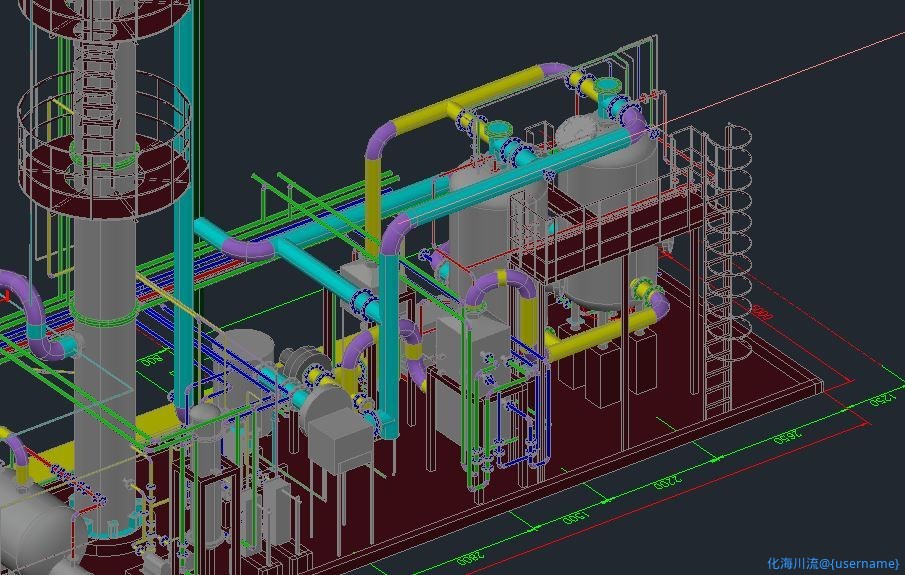Screen dimensions: 905x575
Task: Select the long cyan vertical pipe beside column
Action: pos(184,200)
